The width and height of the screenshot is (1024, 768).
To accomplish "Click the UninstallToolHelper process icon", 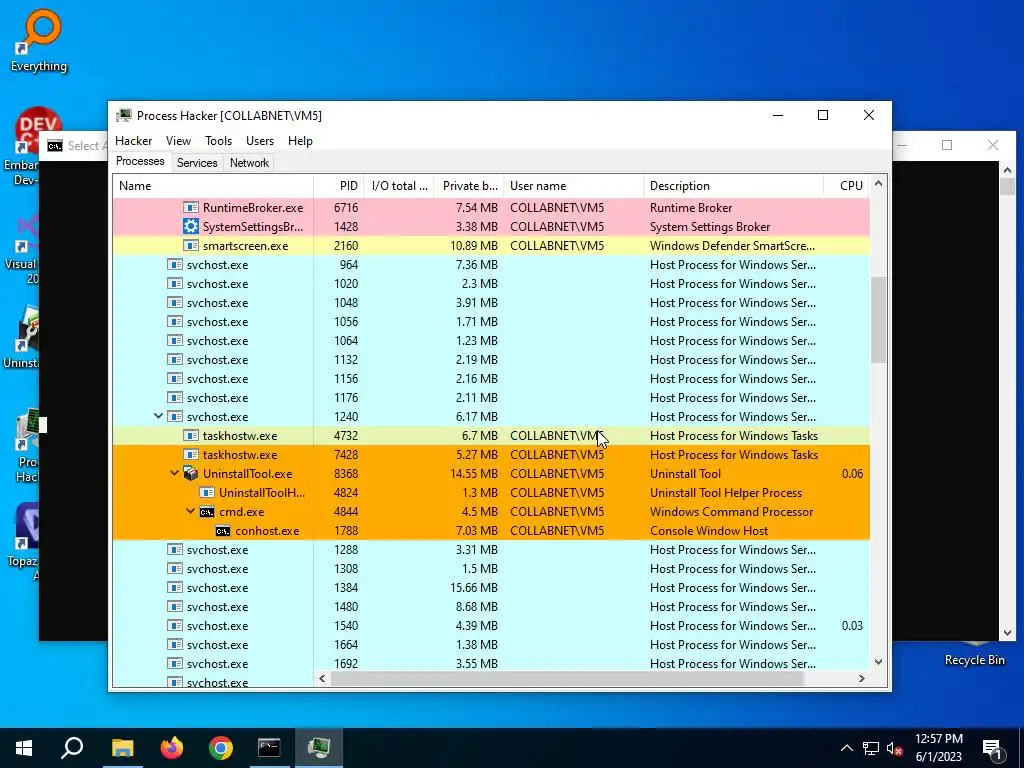I will click(x=207, y=492).
